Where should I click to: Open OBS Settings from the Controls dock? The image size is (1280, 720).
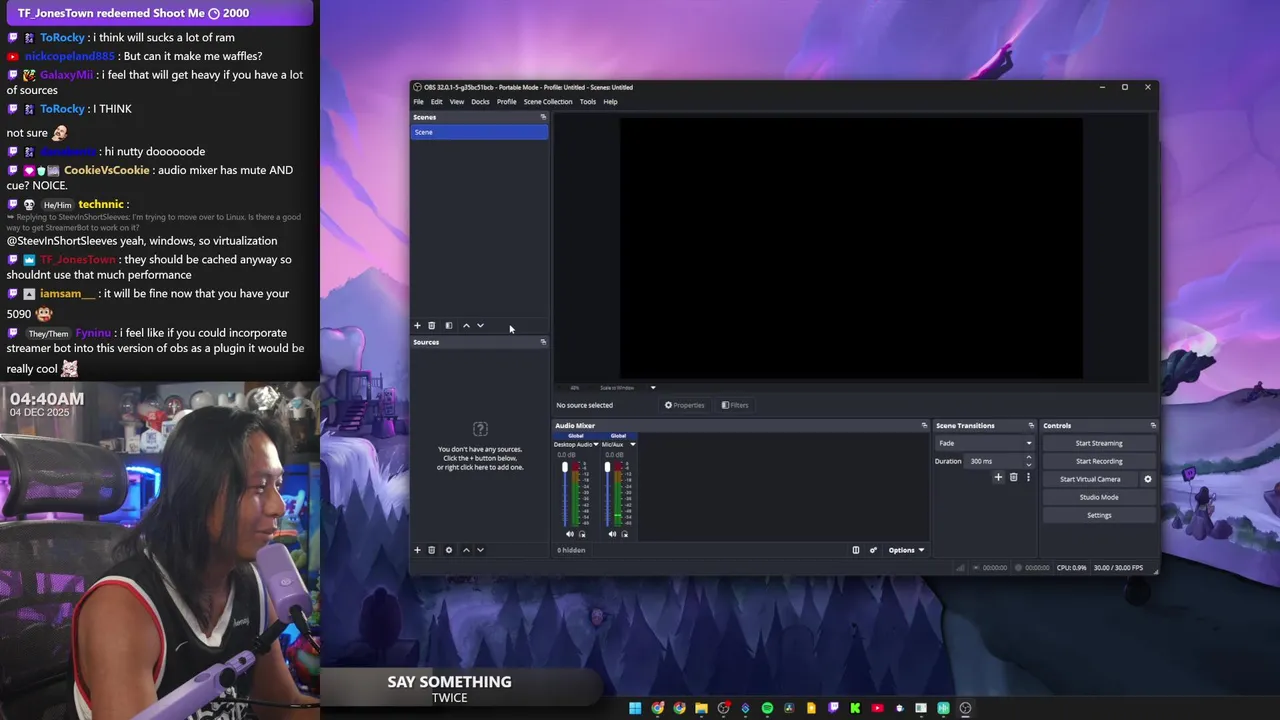(x=1099, y=515)
